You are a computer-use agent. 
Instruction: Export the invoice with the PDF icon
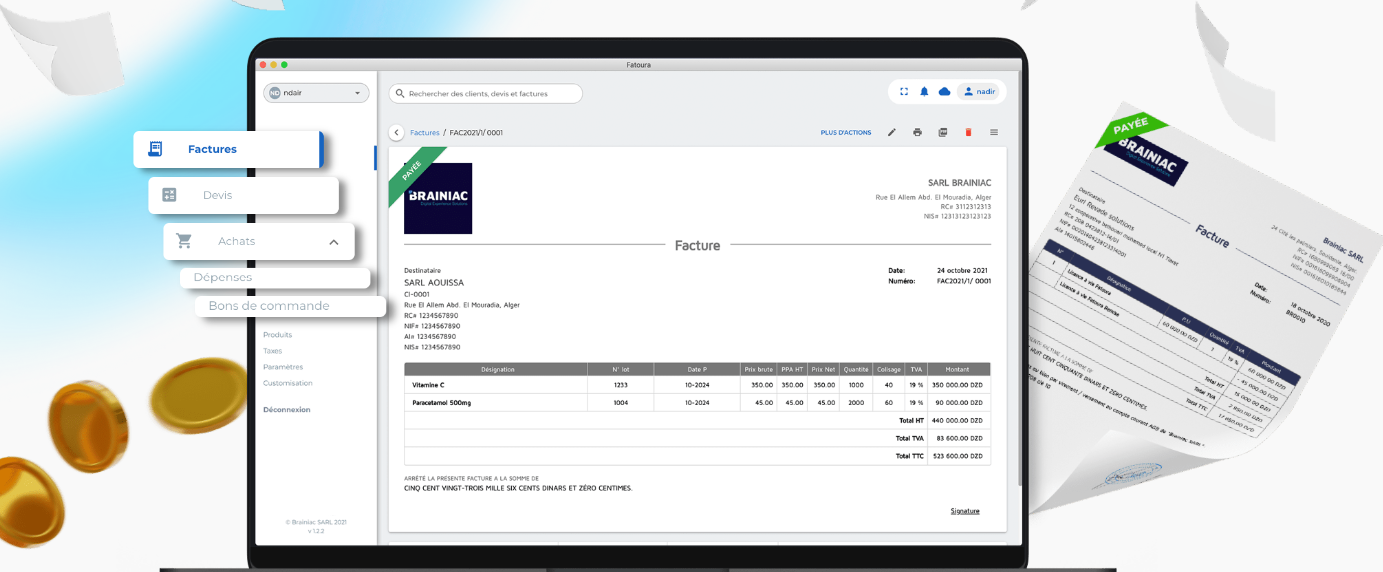click(x=943, y=132)
